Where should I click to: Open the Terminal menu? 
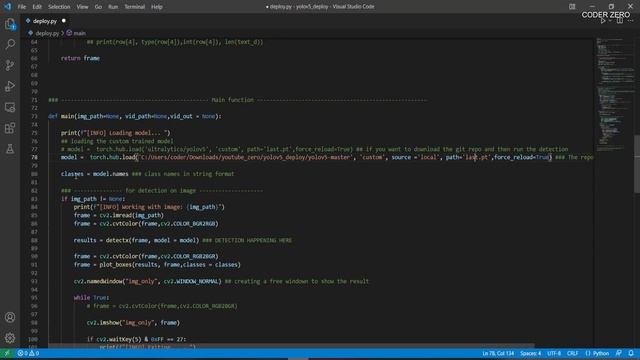(x=135, y=7)
